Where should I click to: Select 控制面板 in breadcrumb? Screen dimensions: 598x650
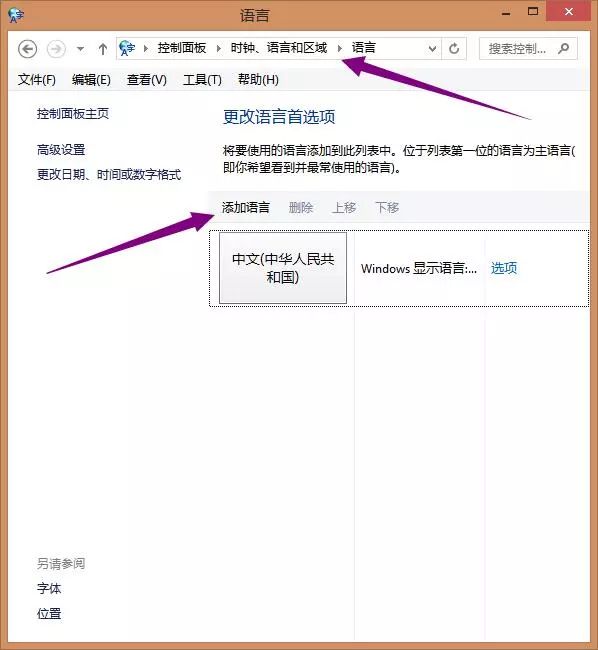(182, 48)
